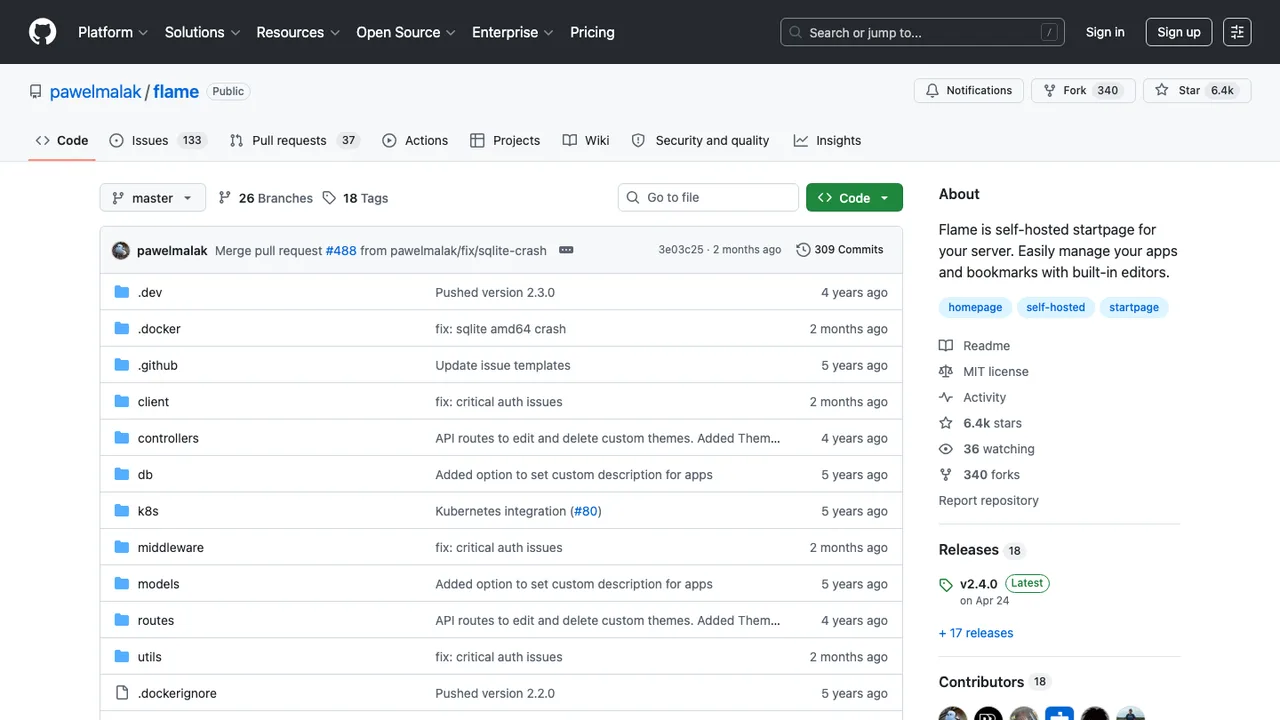Switch to the Issues tab

pos(158,141)
